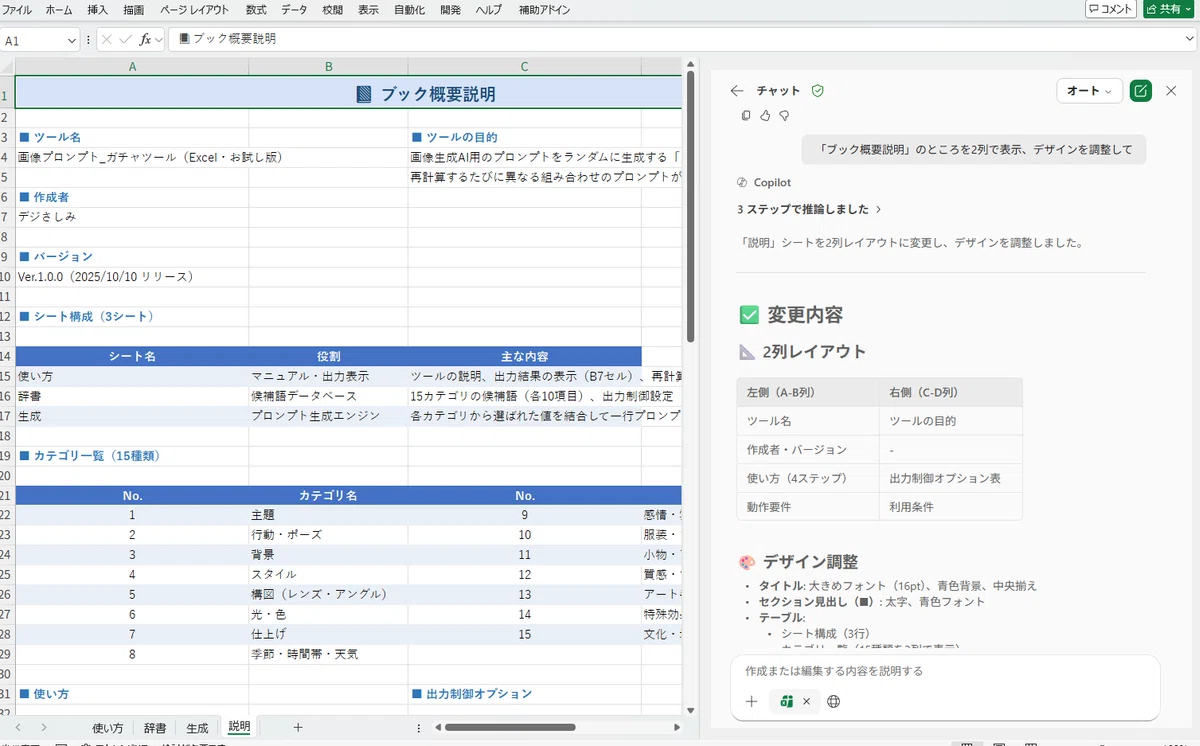
Task: Switch to the ホーム ribbon tab
Action: pos(59,9)
